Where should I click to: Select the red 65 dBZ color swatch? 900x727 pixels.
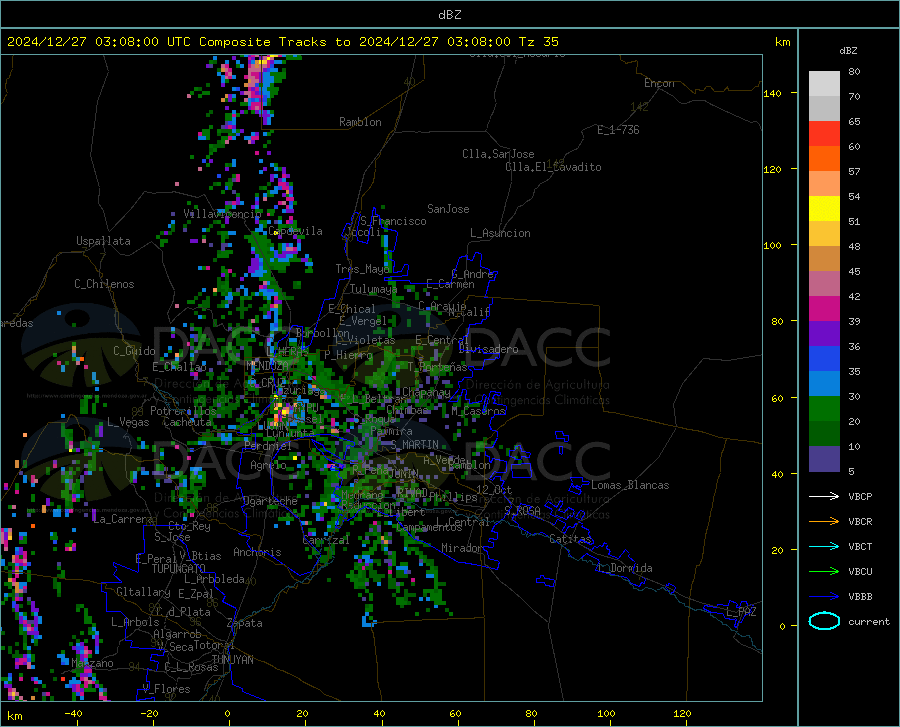click(x=824, y=133)
